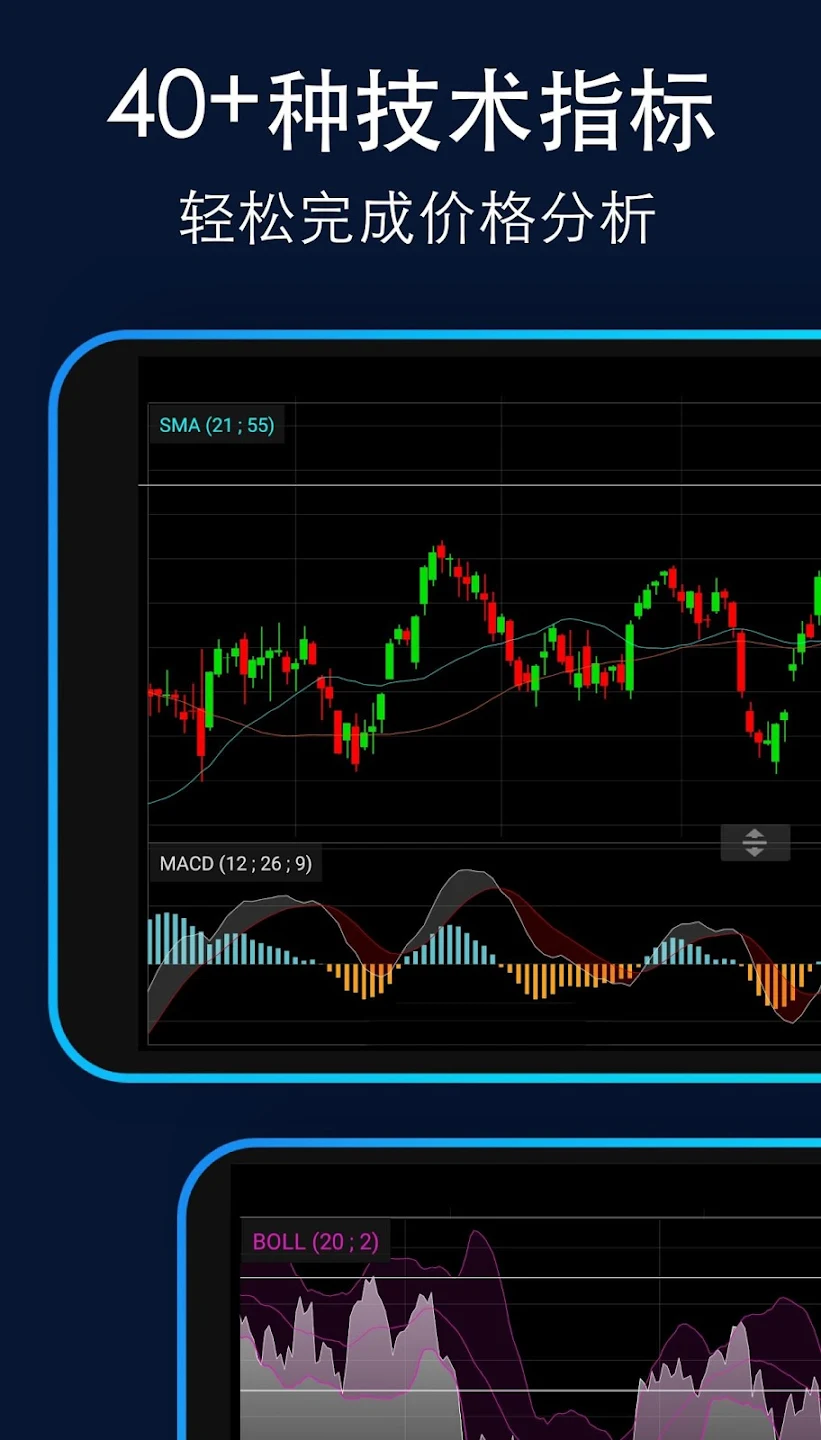
Task: Tap the tall green candle before the second peak
Action: 630,657
